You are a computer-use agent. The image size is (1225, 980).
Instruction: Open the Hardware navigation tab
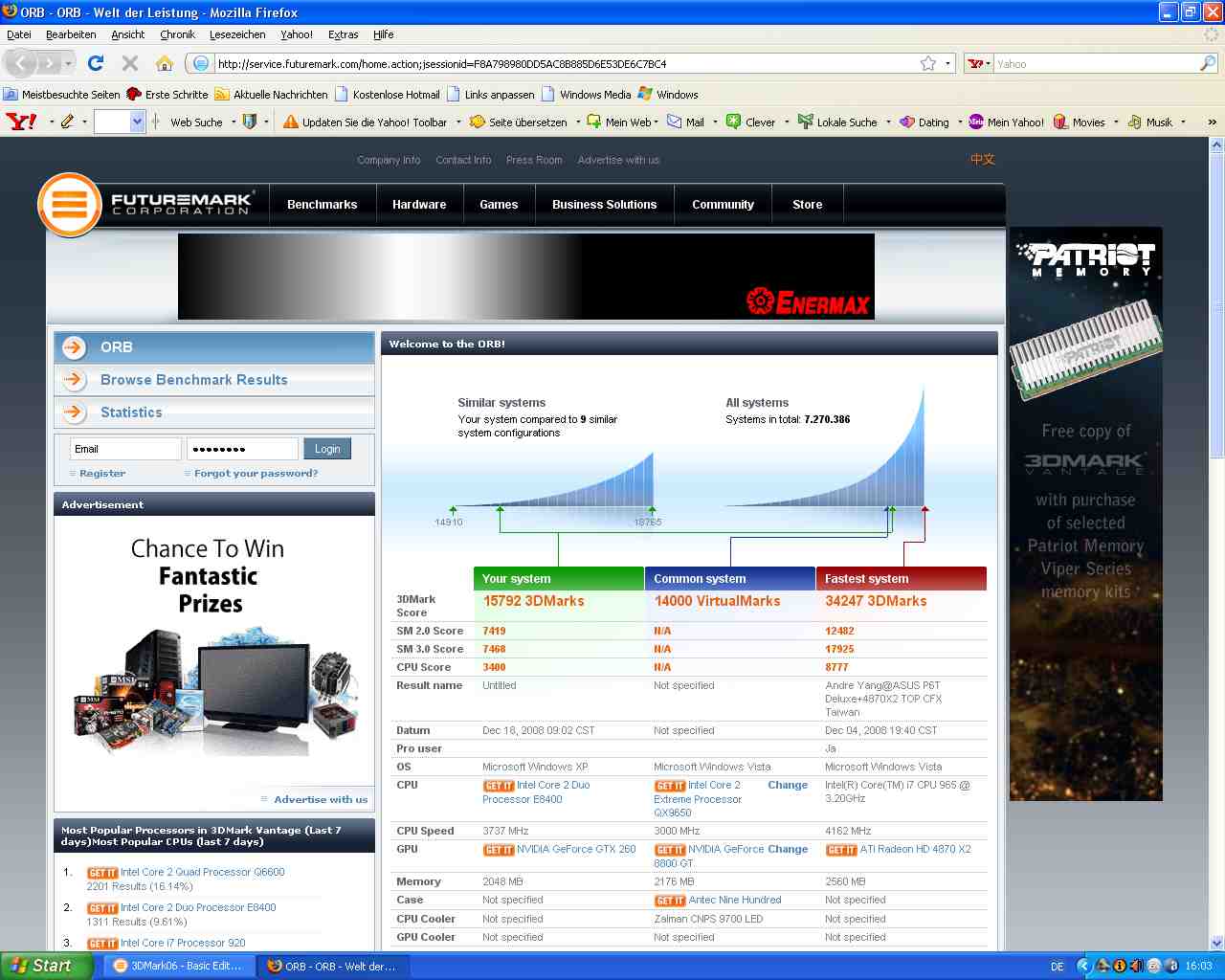419,205
